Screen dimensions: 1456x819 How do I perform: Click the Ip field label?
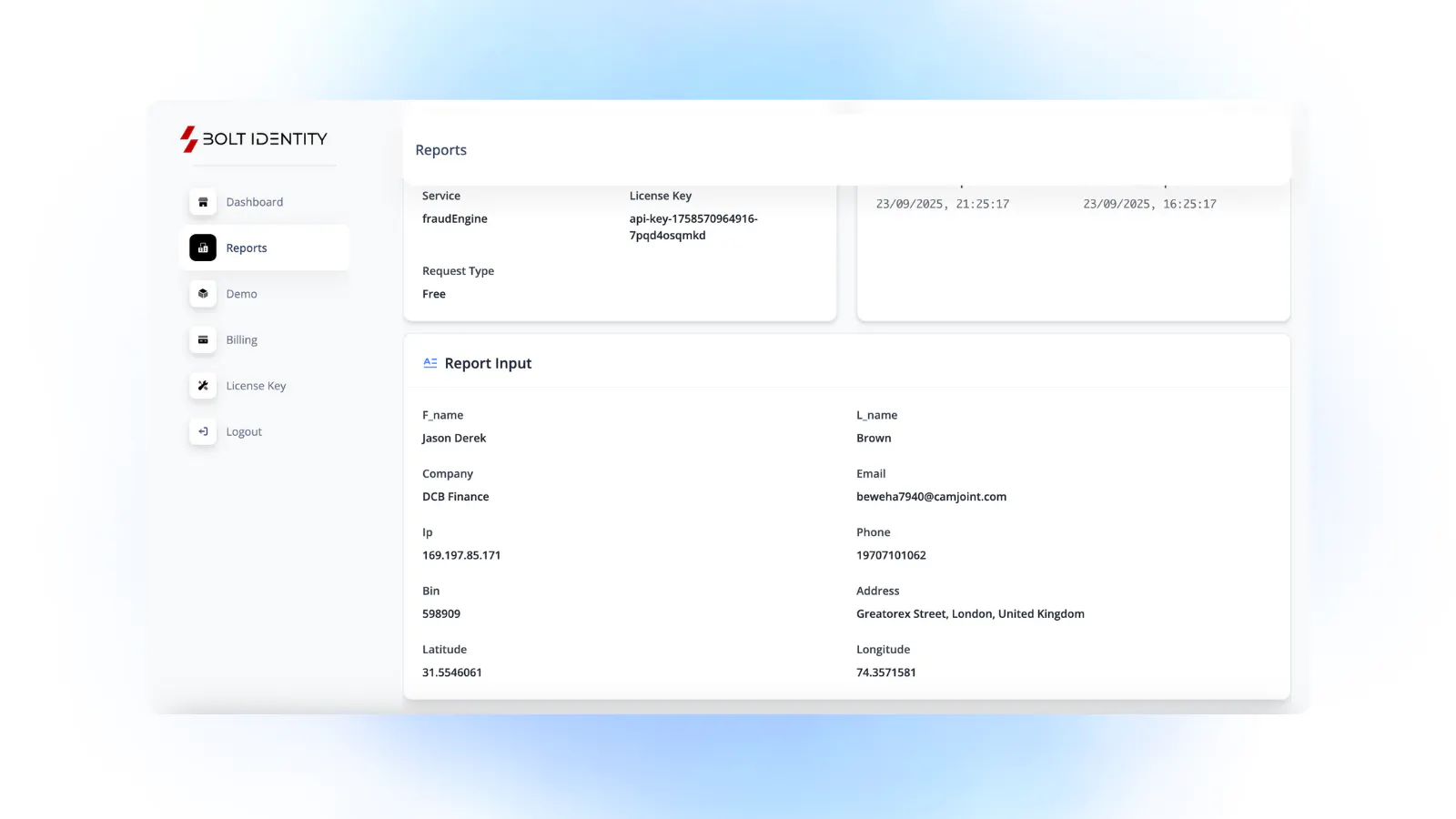point(428,532)
